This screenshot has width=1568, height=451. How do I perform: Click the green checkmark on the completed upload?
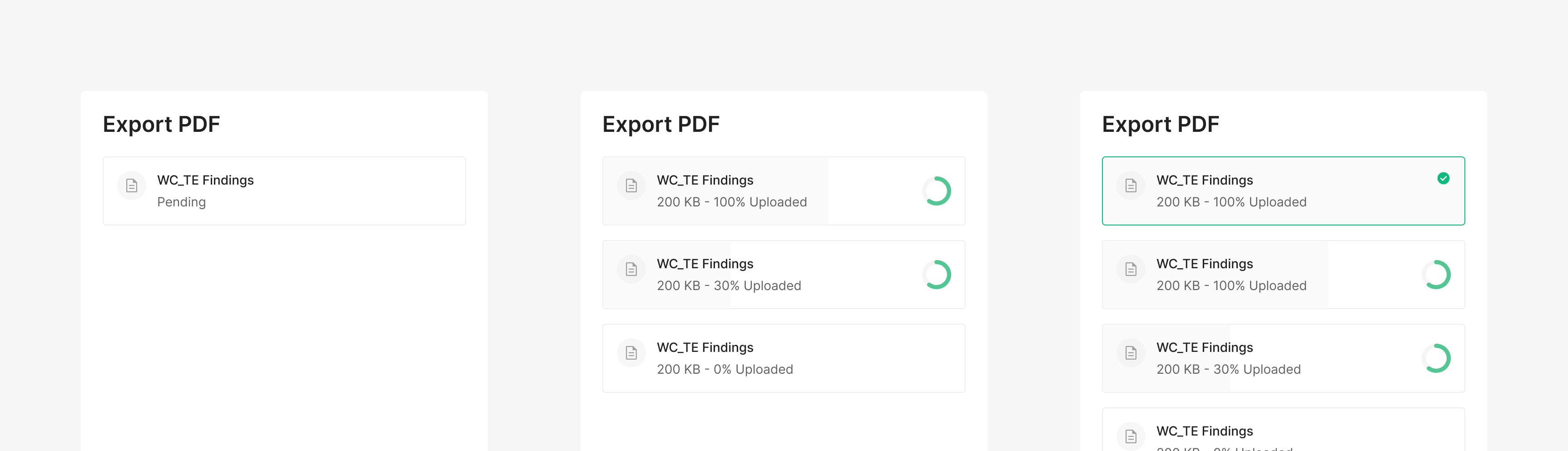1443,178
